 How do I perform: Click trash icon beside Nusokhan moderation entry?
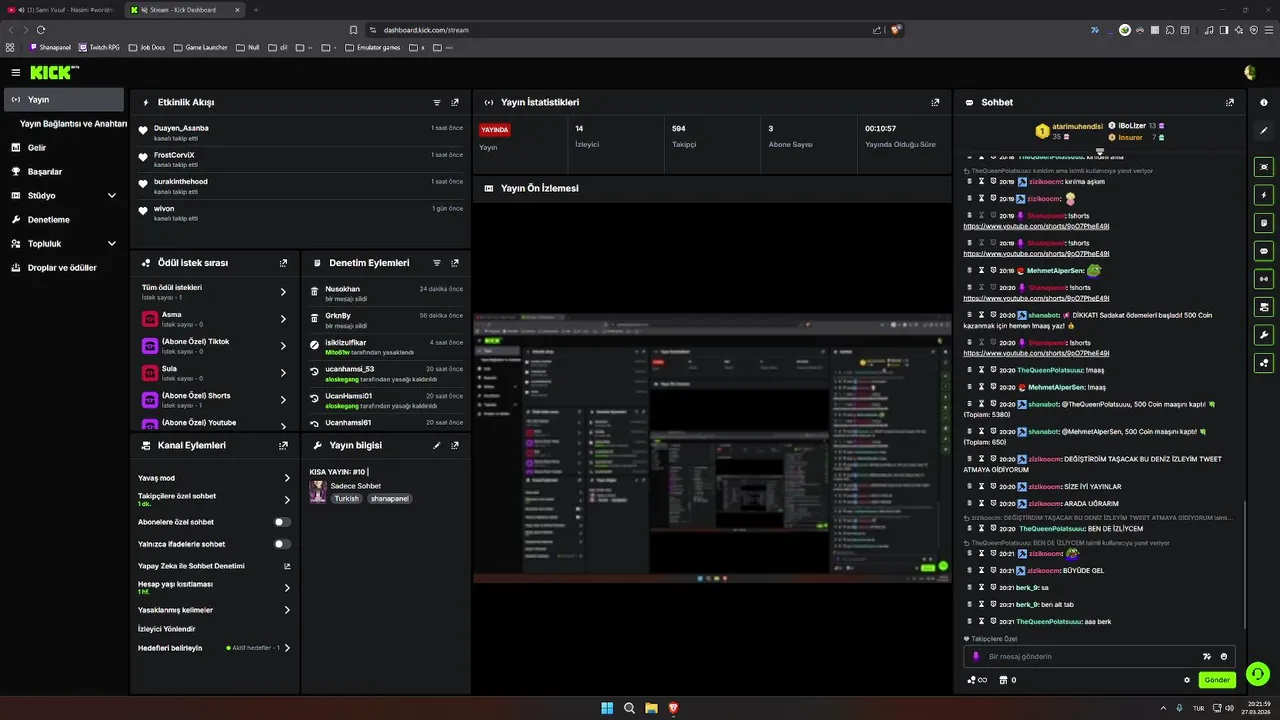(x=314, y=293)
